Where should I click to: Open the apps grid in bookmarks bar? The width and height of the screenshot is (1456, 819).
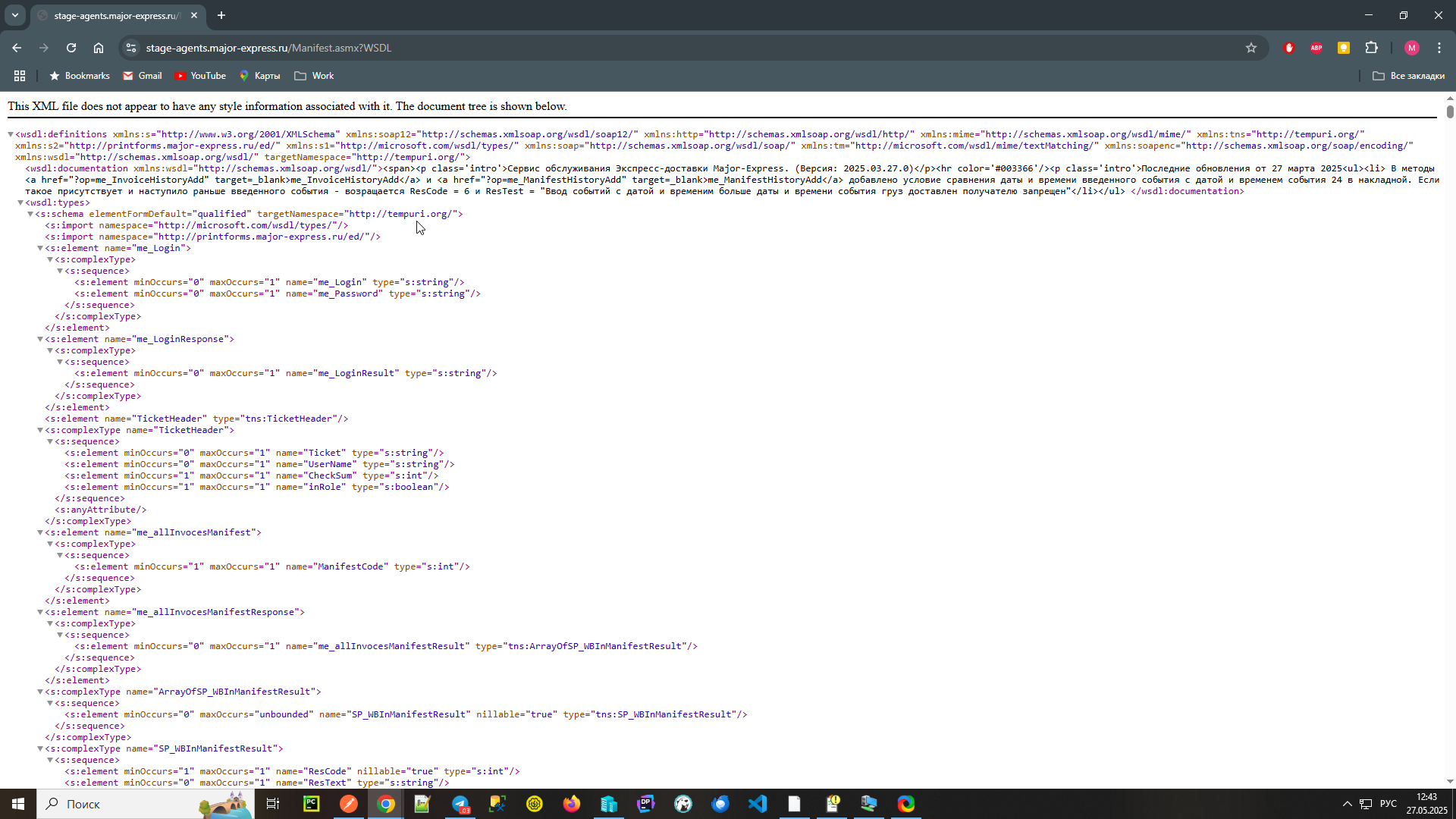(x=20, y=76)
